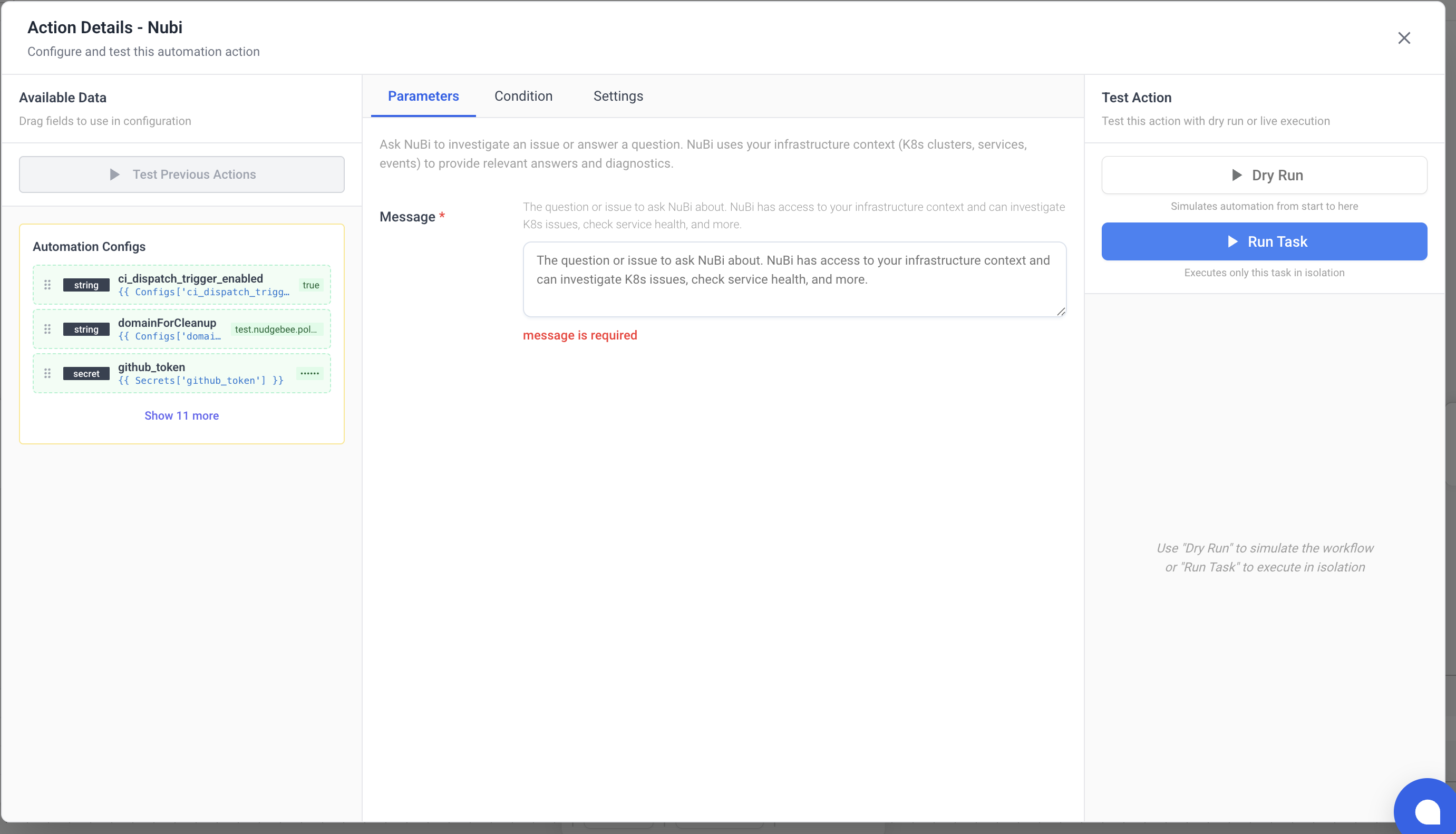
Task: Click 'Simulates automation from start to here' text
Action: [x=1264, y=206]
